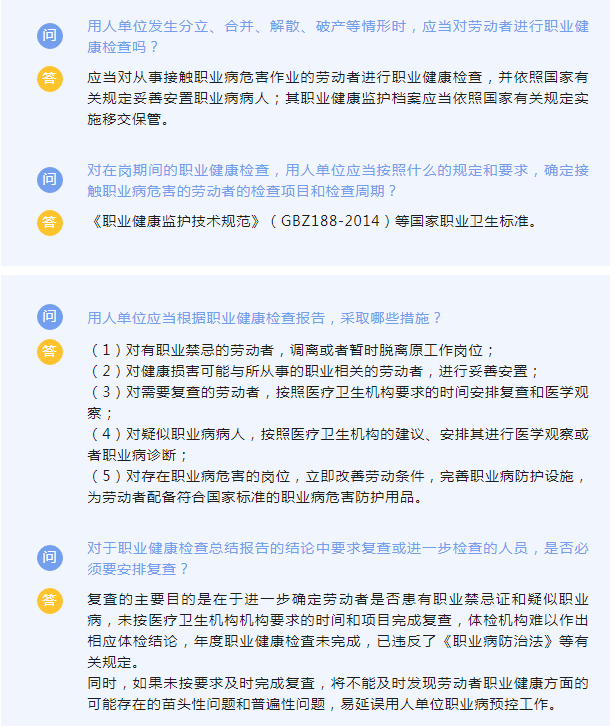Image resolution: width=616 pixels, height=726 pixels.
Task: Click the blue 问 icon beside the 安排复查 question
Action: (x=50, y=557)
